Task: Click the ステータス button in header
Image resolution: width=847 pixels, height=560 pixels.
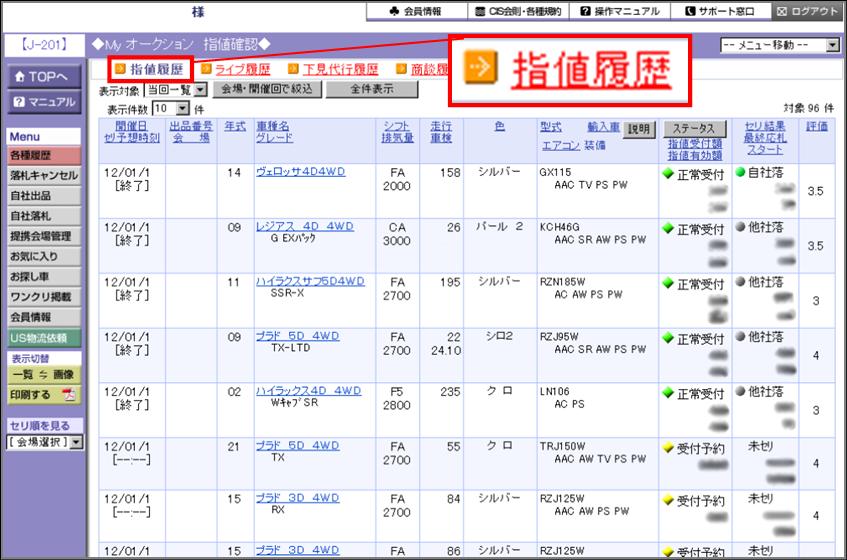Action: point(694,129)
